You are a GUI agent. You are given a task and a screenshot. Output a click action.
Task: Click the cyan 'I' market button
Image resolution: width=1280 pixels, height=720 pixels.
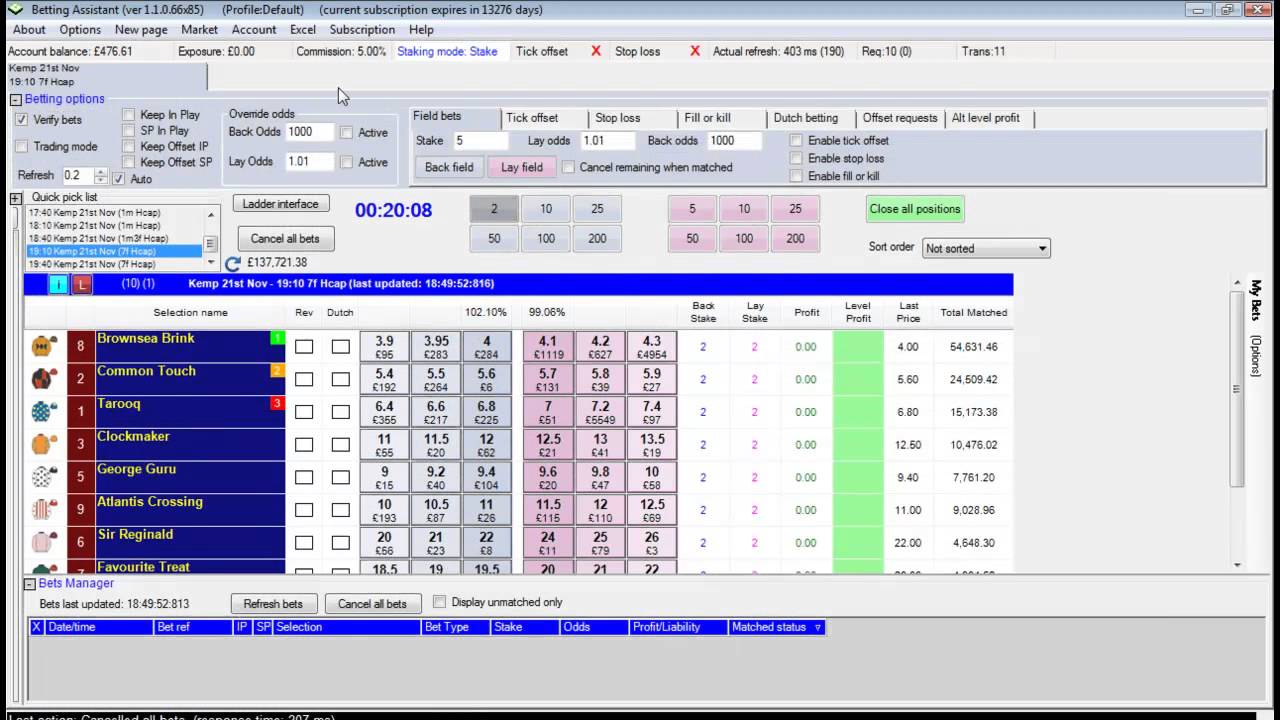point(59,284)
